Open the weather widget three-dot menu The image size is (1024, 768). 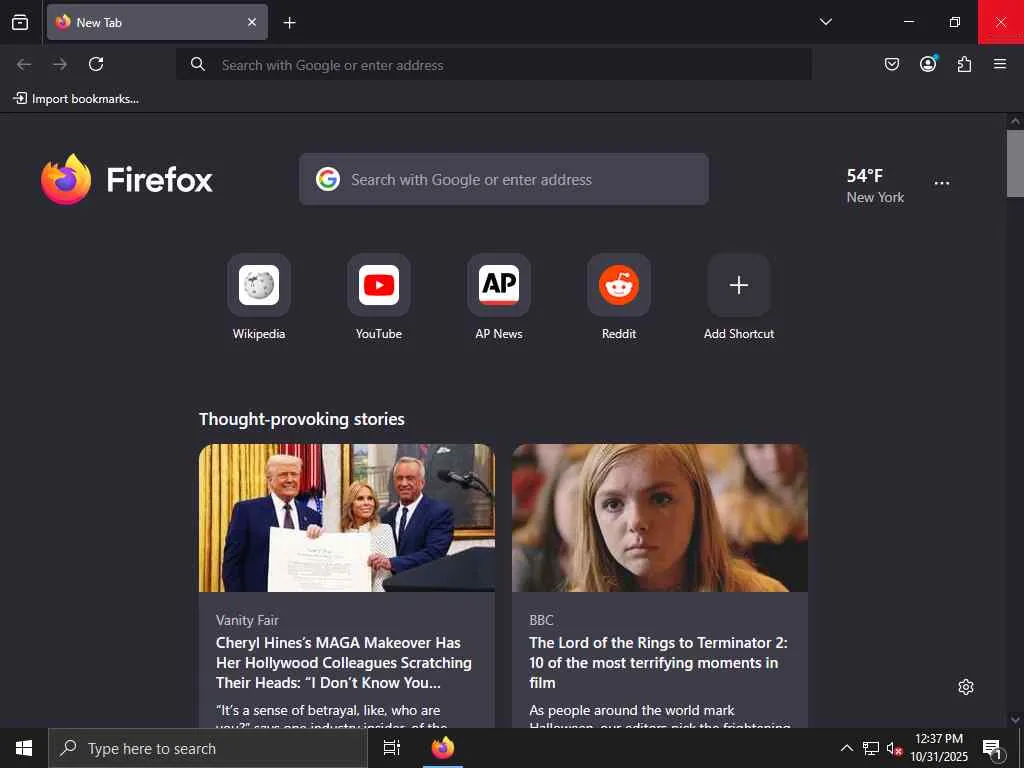[942, 184]
